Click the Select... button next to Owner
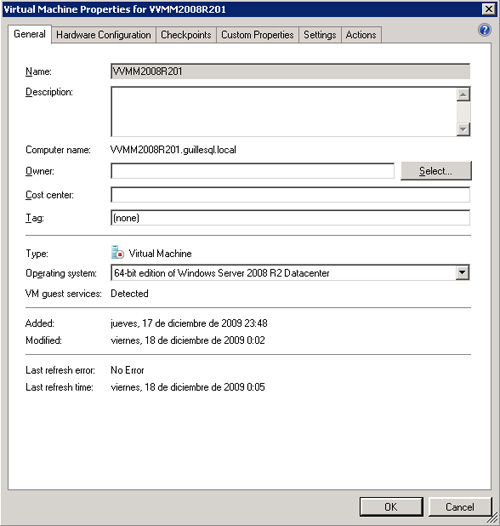500x526 pixels. point(436,171)
